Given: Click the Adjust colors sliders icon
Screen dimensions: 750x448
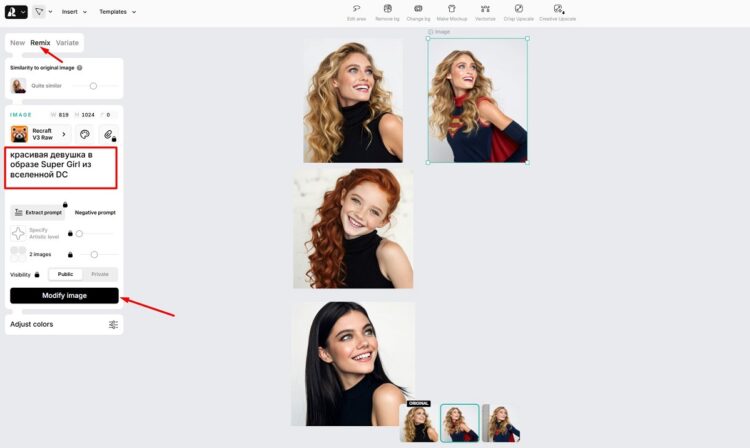Looking at the screenshot, I should [113, 325].
